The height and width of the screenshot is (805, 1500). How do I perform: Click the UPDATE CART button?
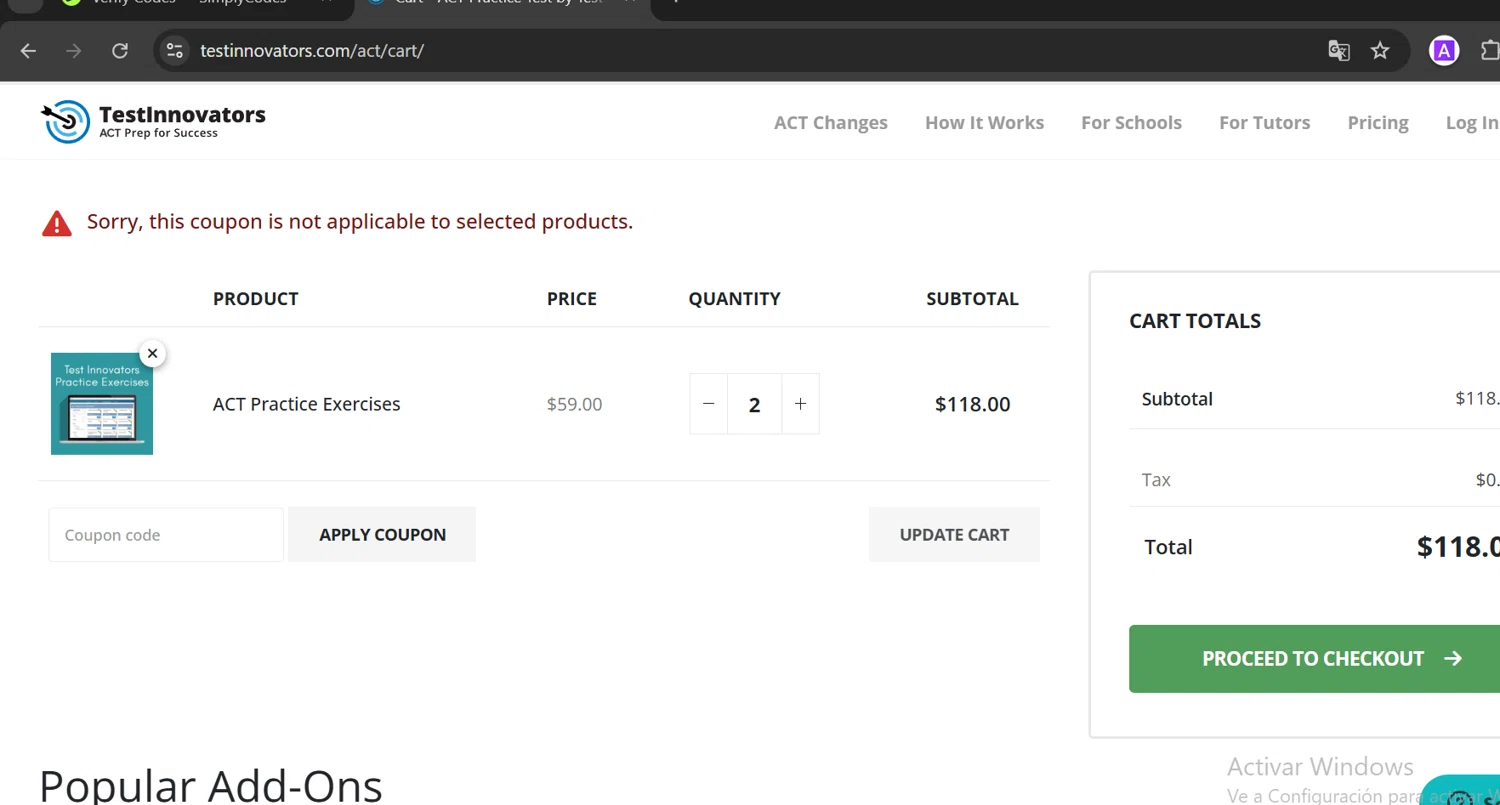(954, 535)
